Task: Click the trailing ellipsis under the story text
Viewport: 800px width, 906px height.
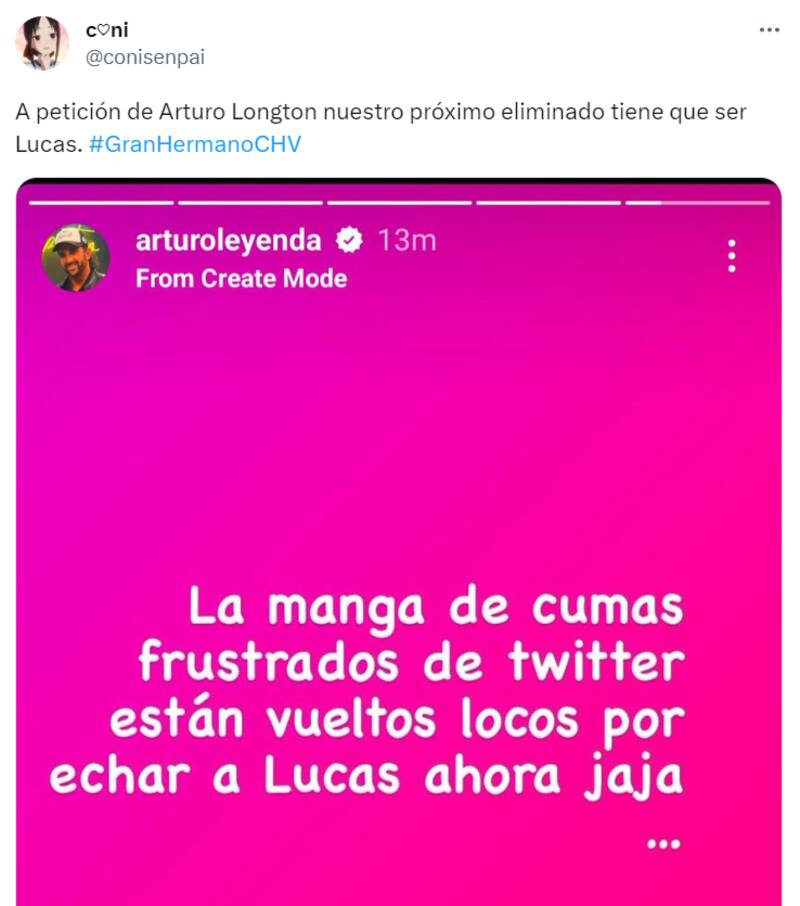Action: [664, 844]
